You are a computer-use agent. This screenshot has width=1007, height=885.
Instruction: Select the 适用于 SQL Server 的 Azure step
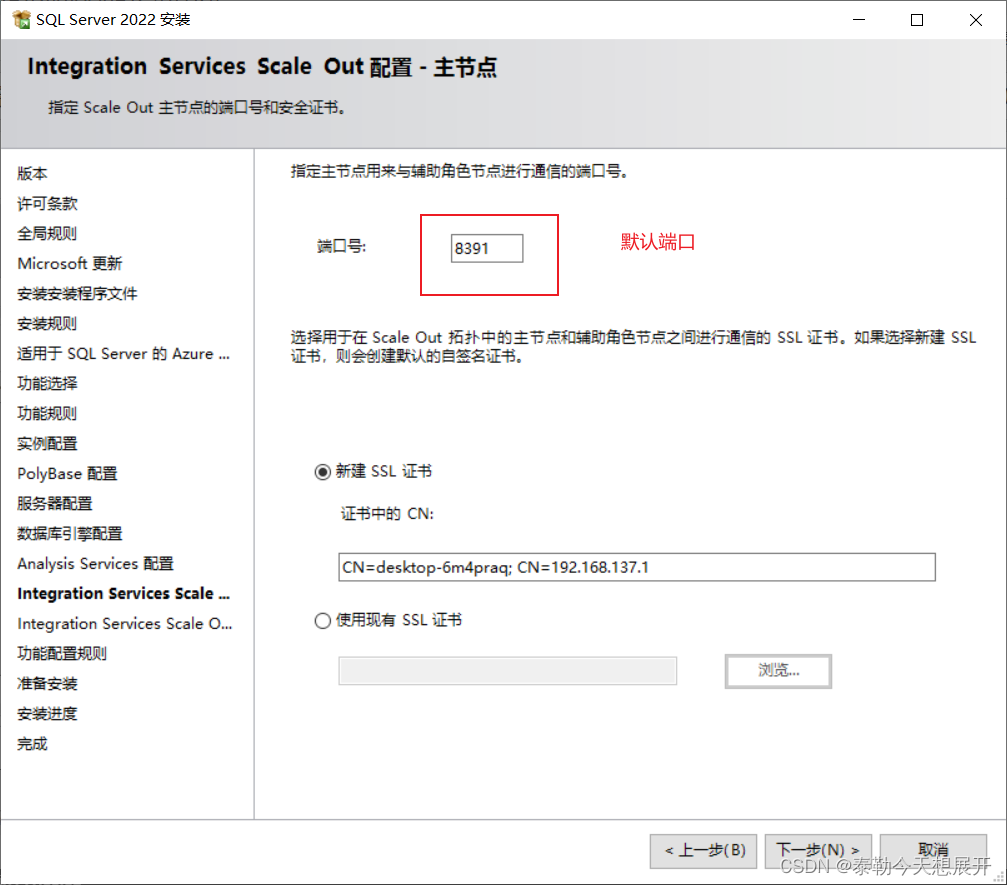(x=123, y=354)
